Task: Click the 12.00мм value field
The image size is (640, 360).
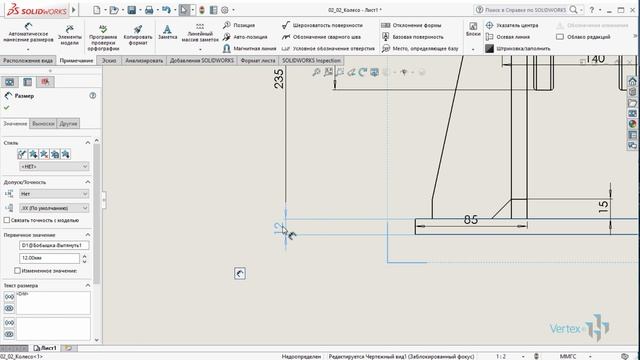Action: pyautogui.click(x=49, y=258)
